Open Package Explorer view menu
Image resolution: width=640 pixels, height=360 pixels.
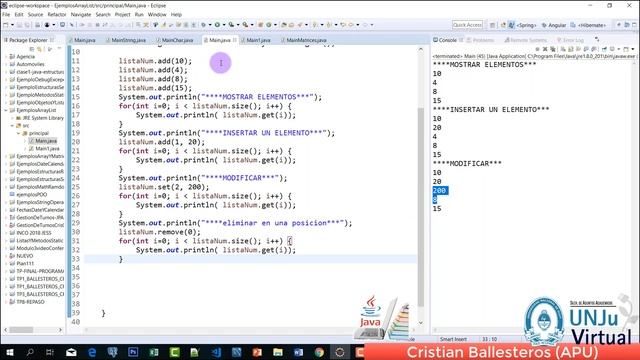pos(50,49)
